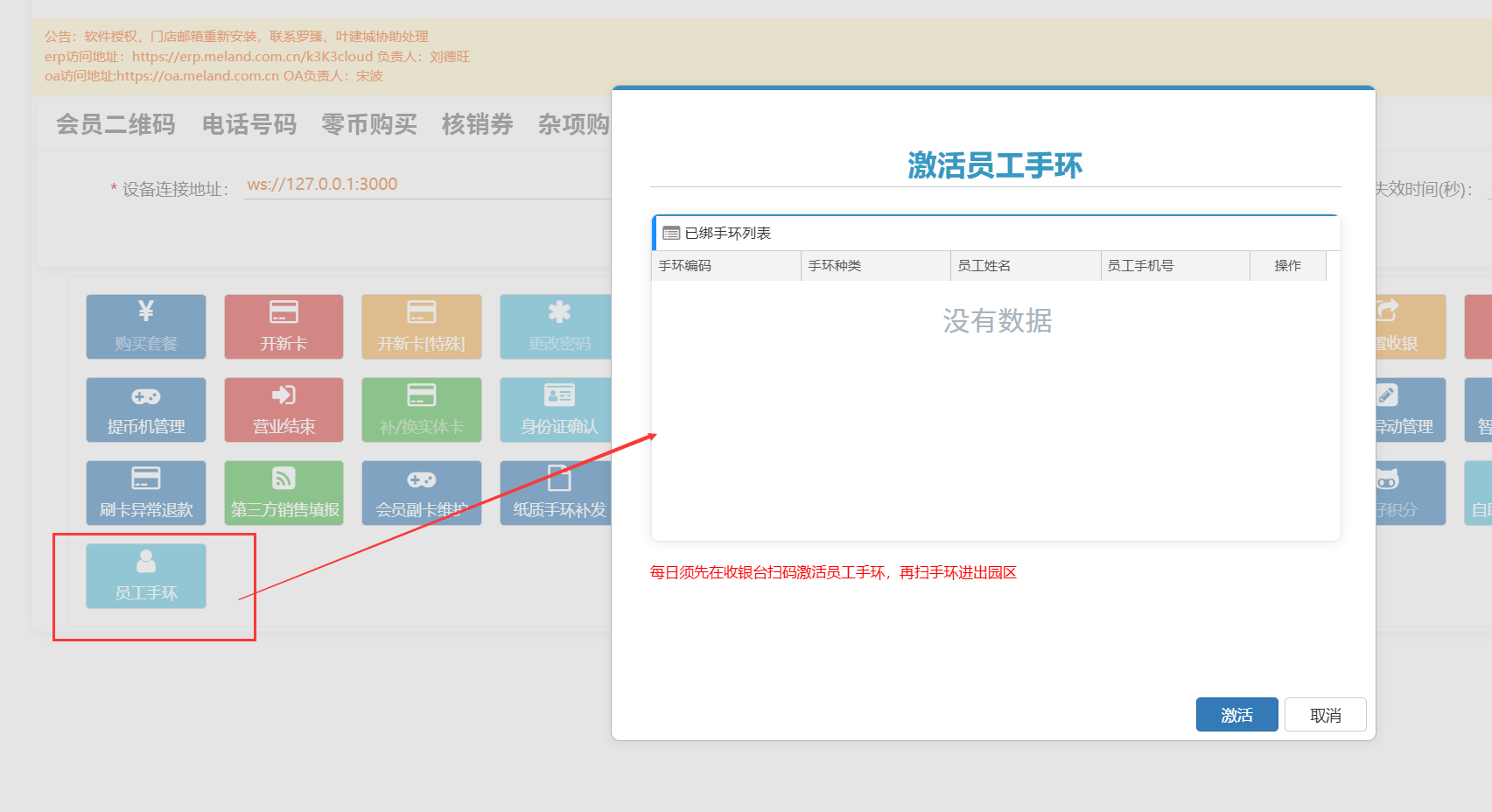This screenshot has width=1492, height=812.
Task: Switch to the 电话号码 tab
Action: pyautogui.click(x=249, y=124)
